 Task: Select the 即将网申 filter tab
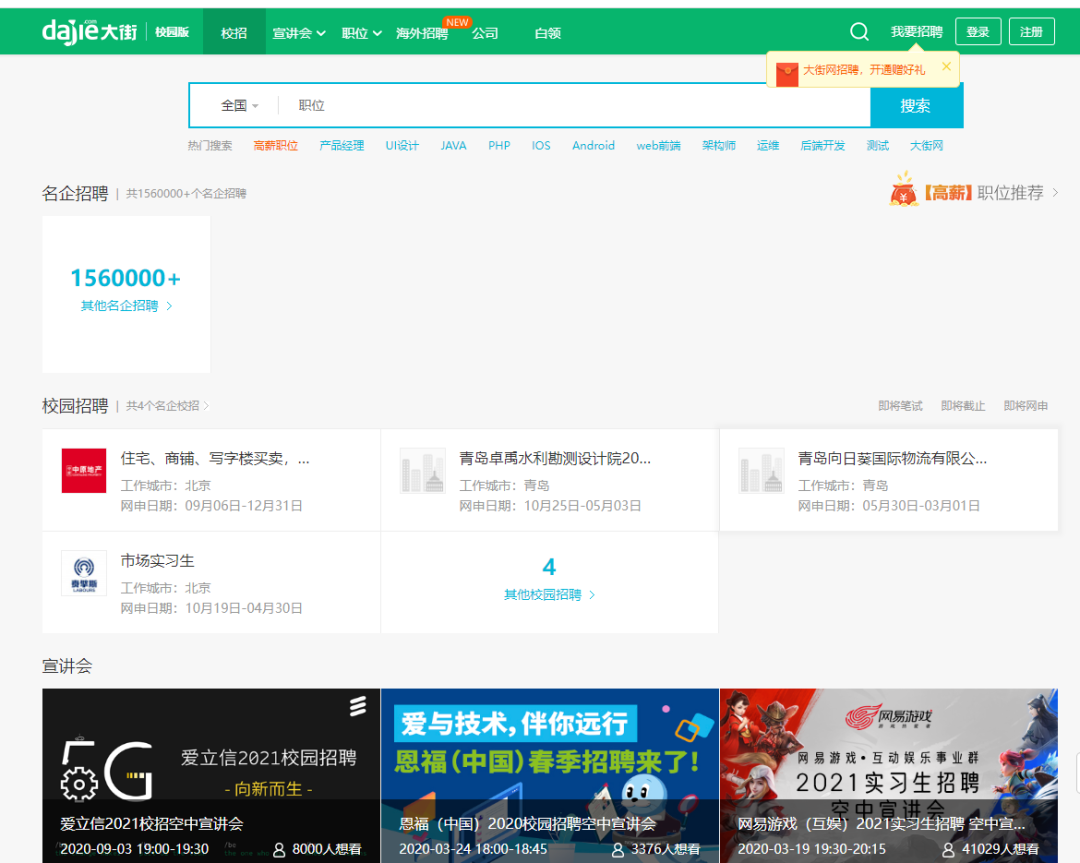[1026, 406]
